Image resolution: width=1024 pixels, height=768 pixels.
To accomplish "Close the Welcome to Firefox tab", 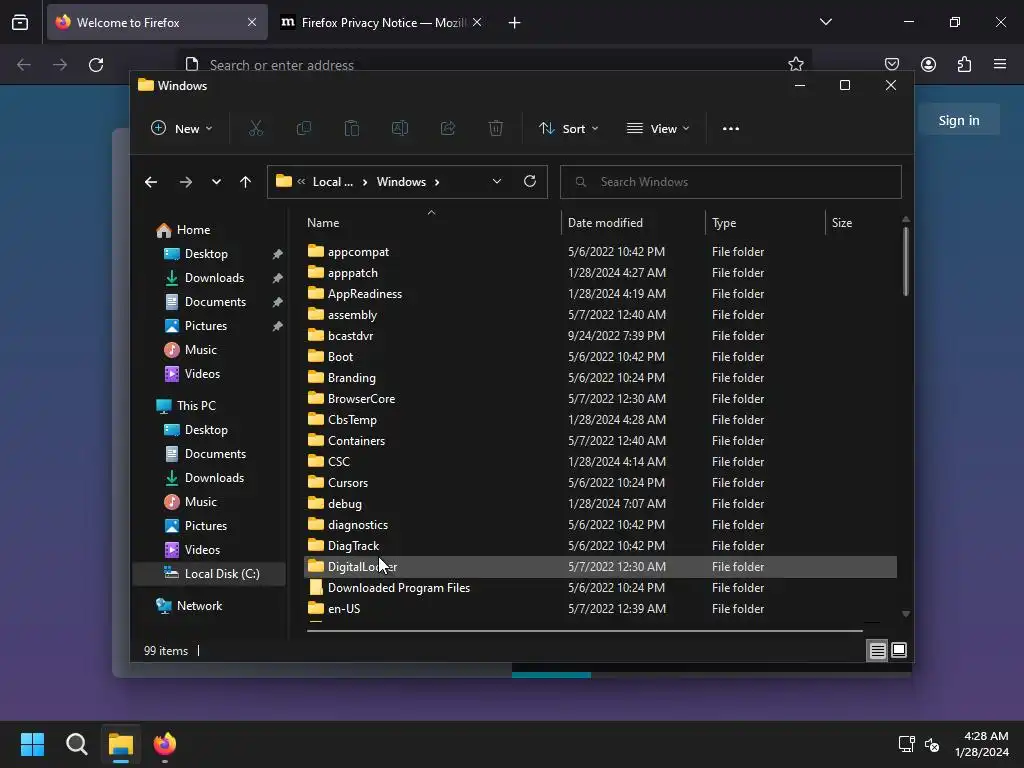I will pos(252,22).
